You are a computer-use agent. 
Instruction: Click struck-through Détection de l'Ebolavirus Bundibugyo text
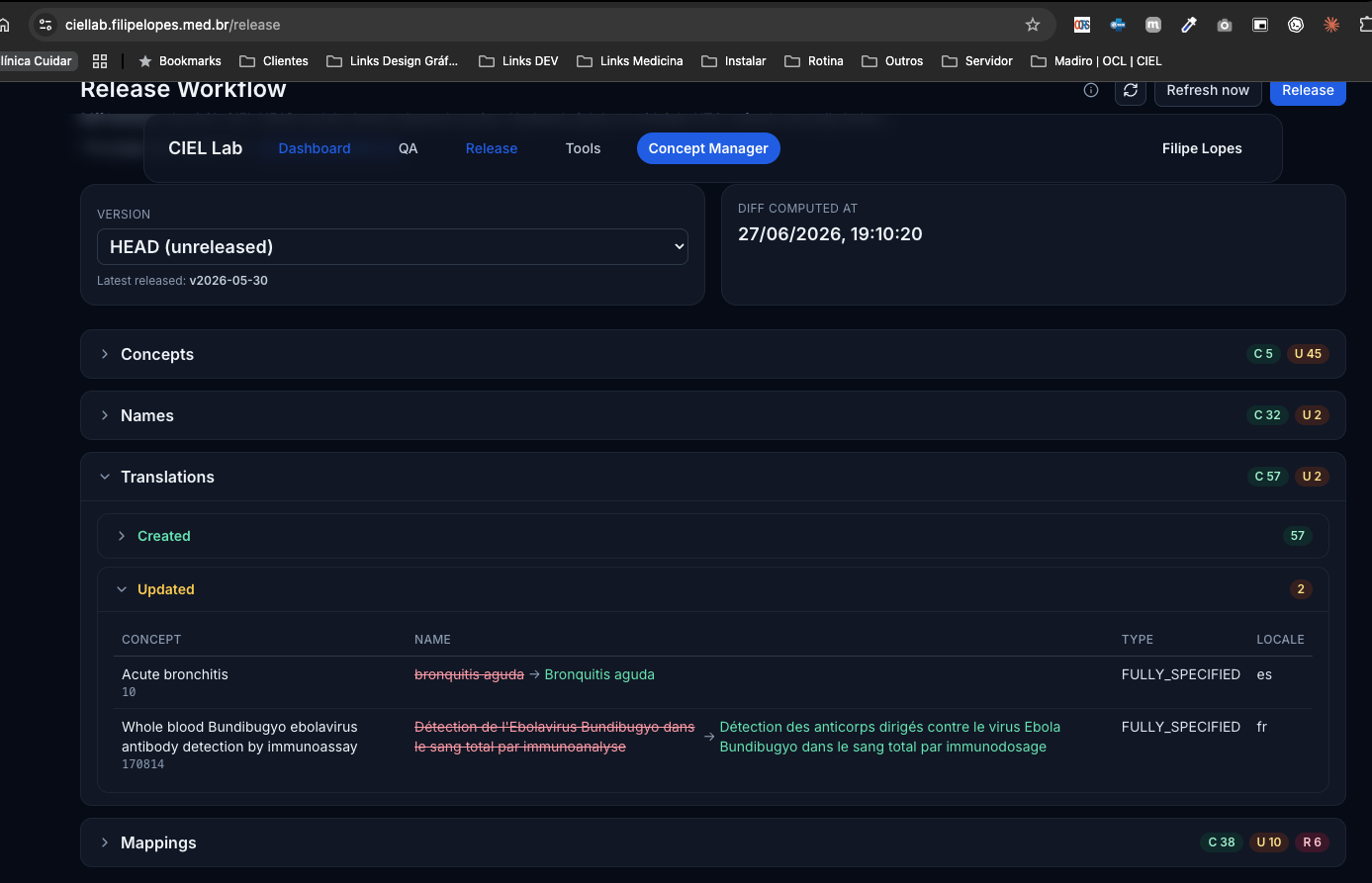coord(554,737)
